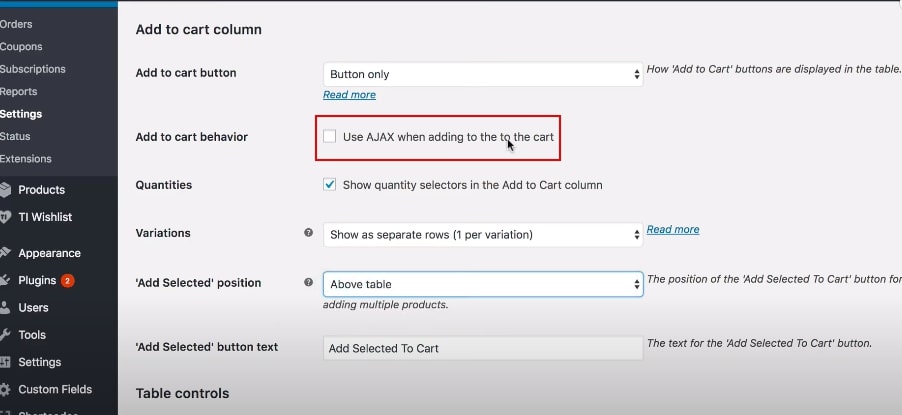The image size is (902, 415).
Task: Click the Custom Fields gear icon
Action: pyautogui.click(x=6, y=390)
